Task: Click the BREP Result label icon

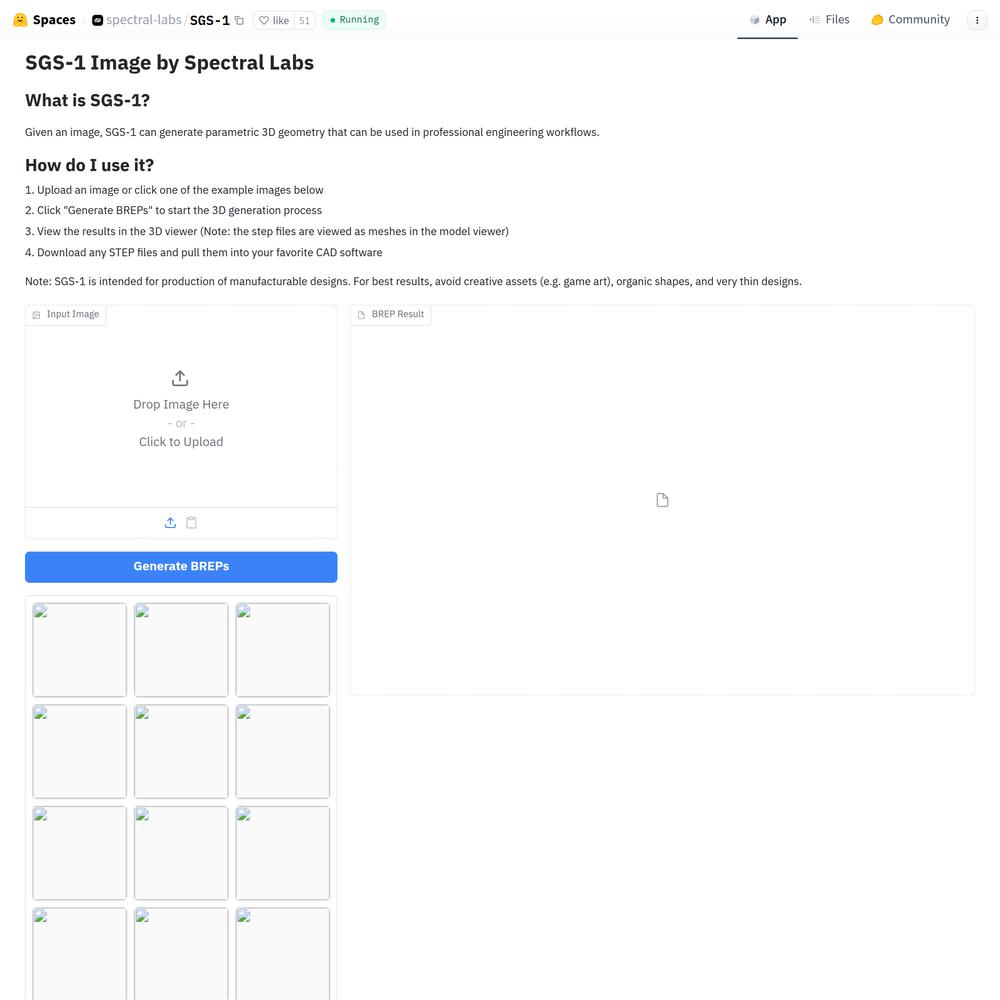Action: point(362,315)
